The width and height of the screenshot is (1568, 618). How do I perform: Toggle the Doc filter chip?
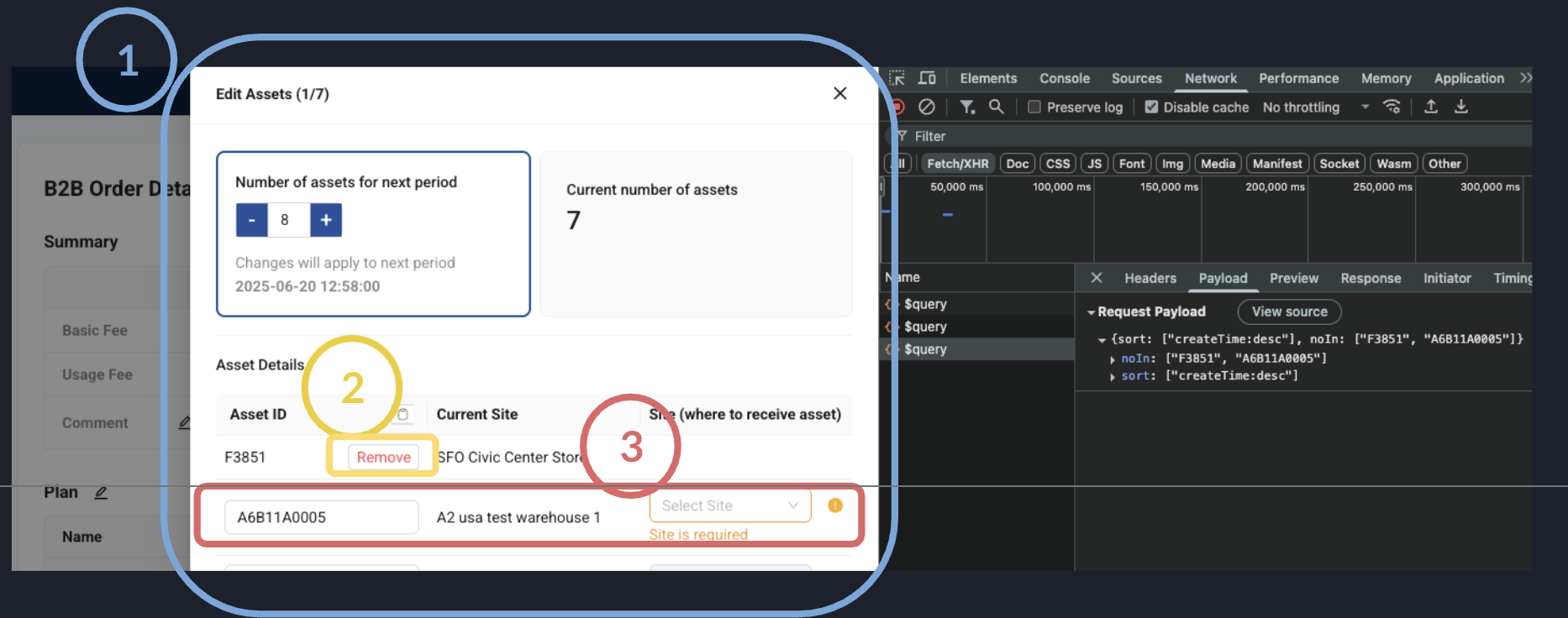click(x=1018, y=164)
